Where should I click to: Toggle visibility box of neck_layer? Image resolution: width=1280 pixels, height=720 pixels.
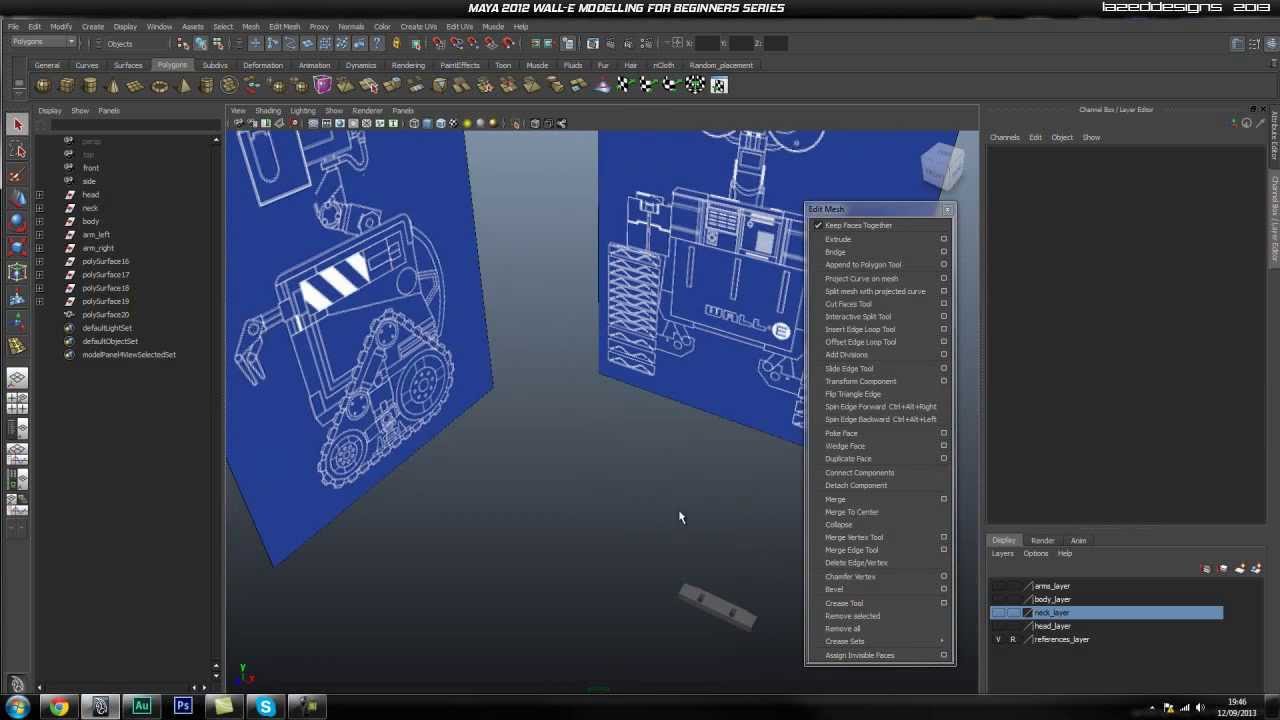coord(998,612)
